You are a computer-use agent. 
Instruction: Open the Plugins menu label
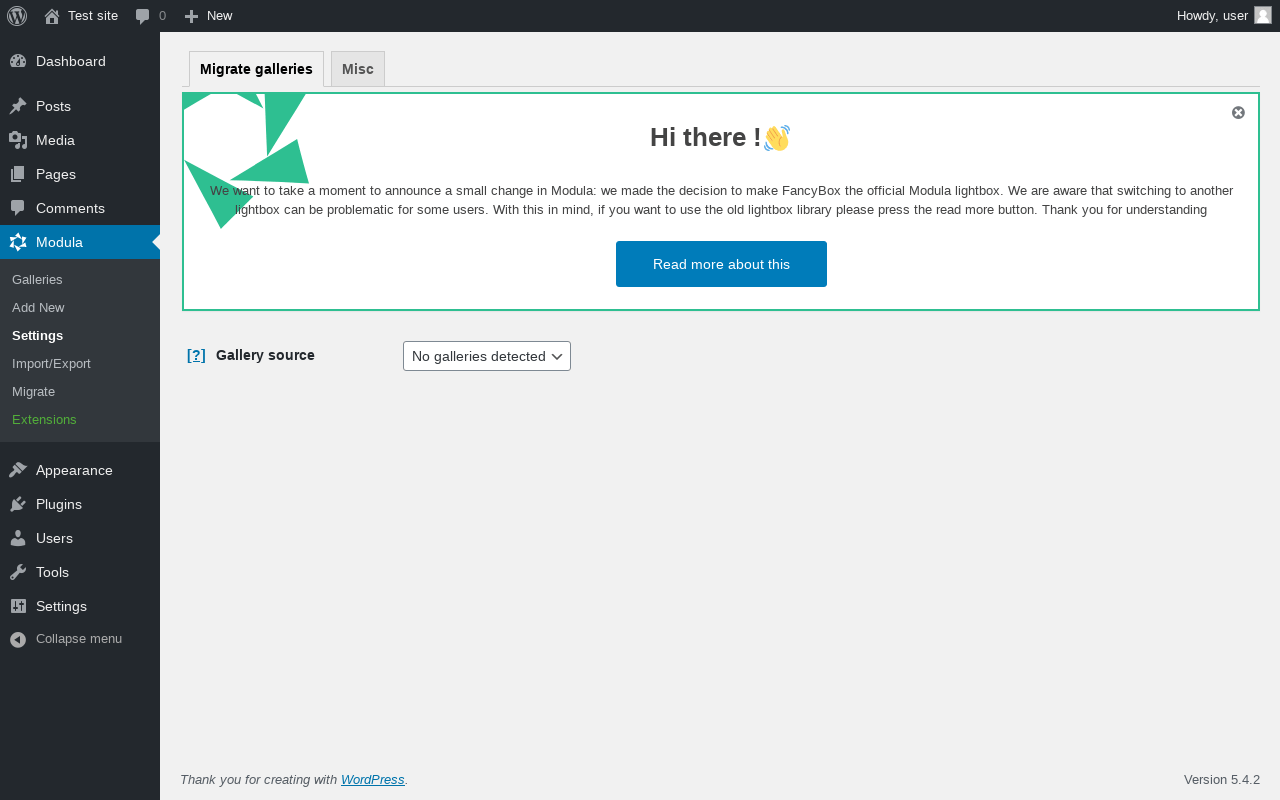click(59, 504)
